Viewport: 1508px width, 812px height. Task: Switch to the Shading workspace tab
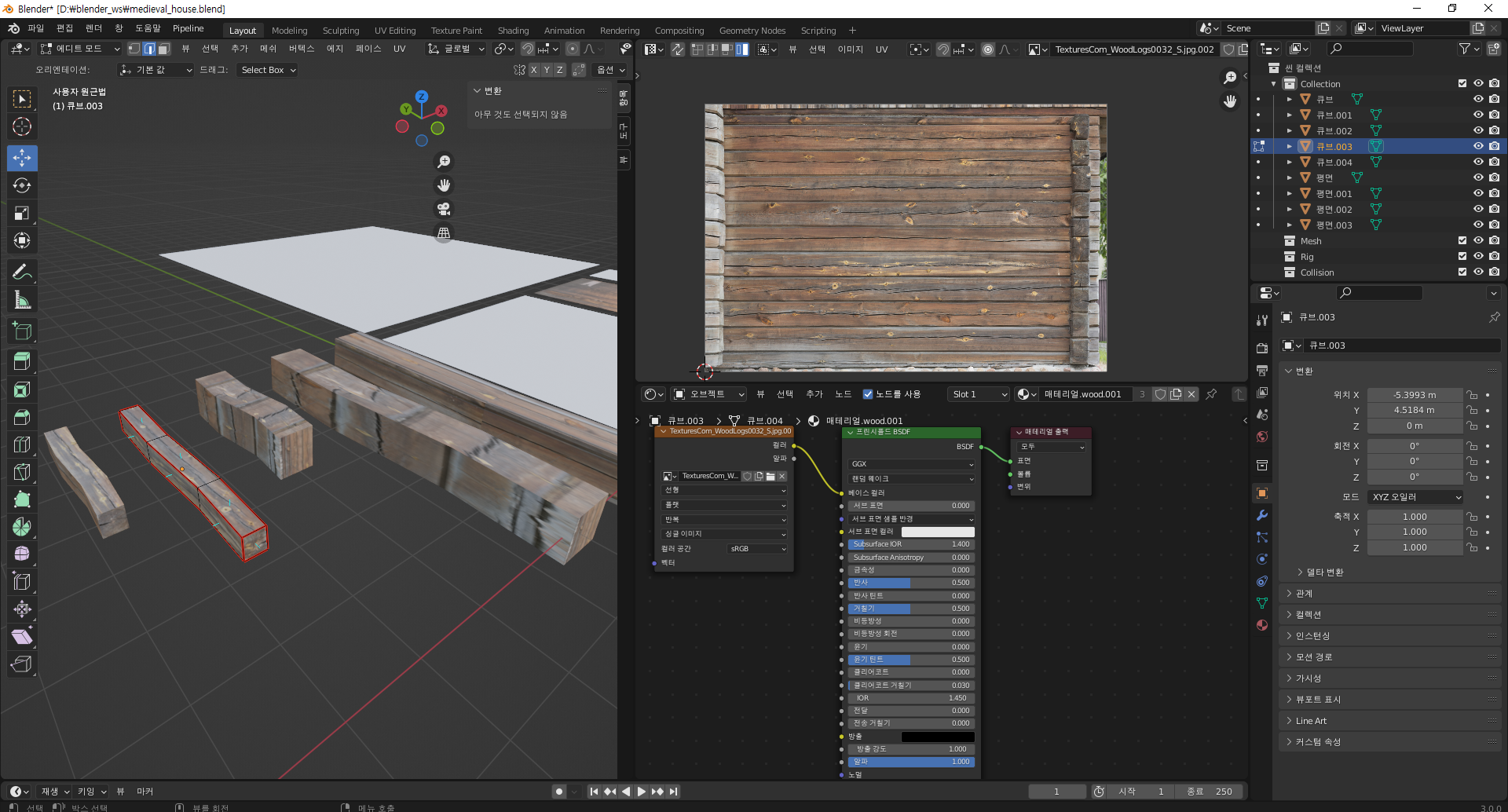[513, 31]
